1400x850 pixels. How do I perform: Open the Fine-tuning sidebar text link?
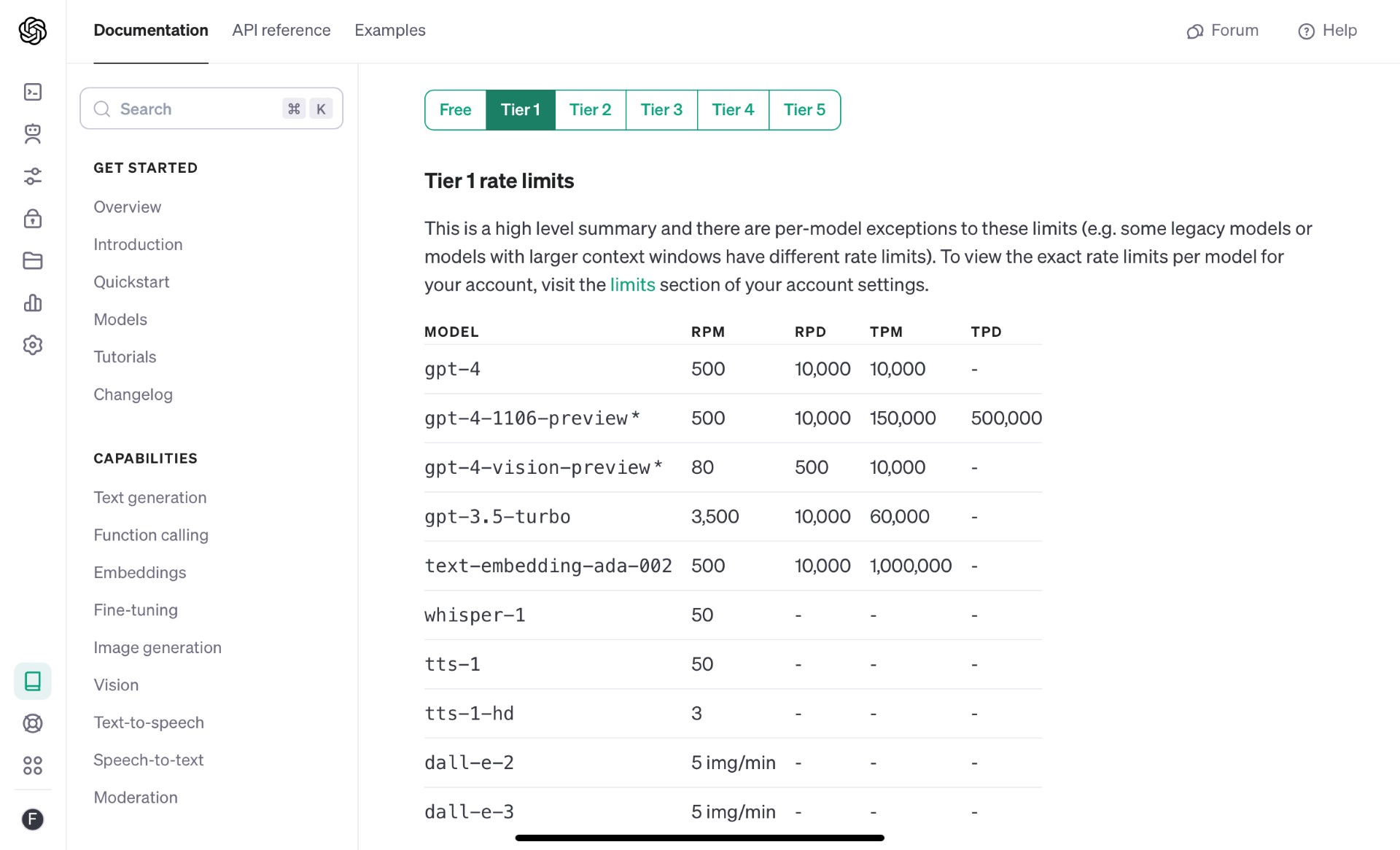(x=136, y=610)
